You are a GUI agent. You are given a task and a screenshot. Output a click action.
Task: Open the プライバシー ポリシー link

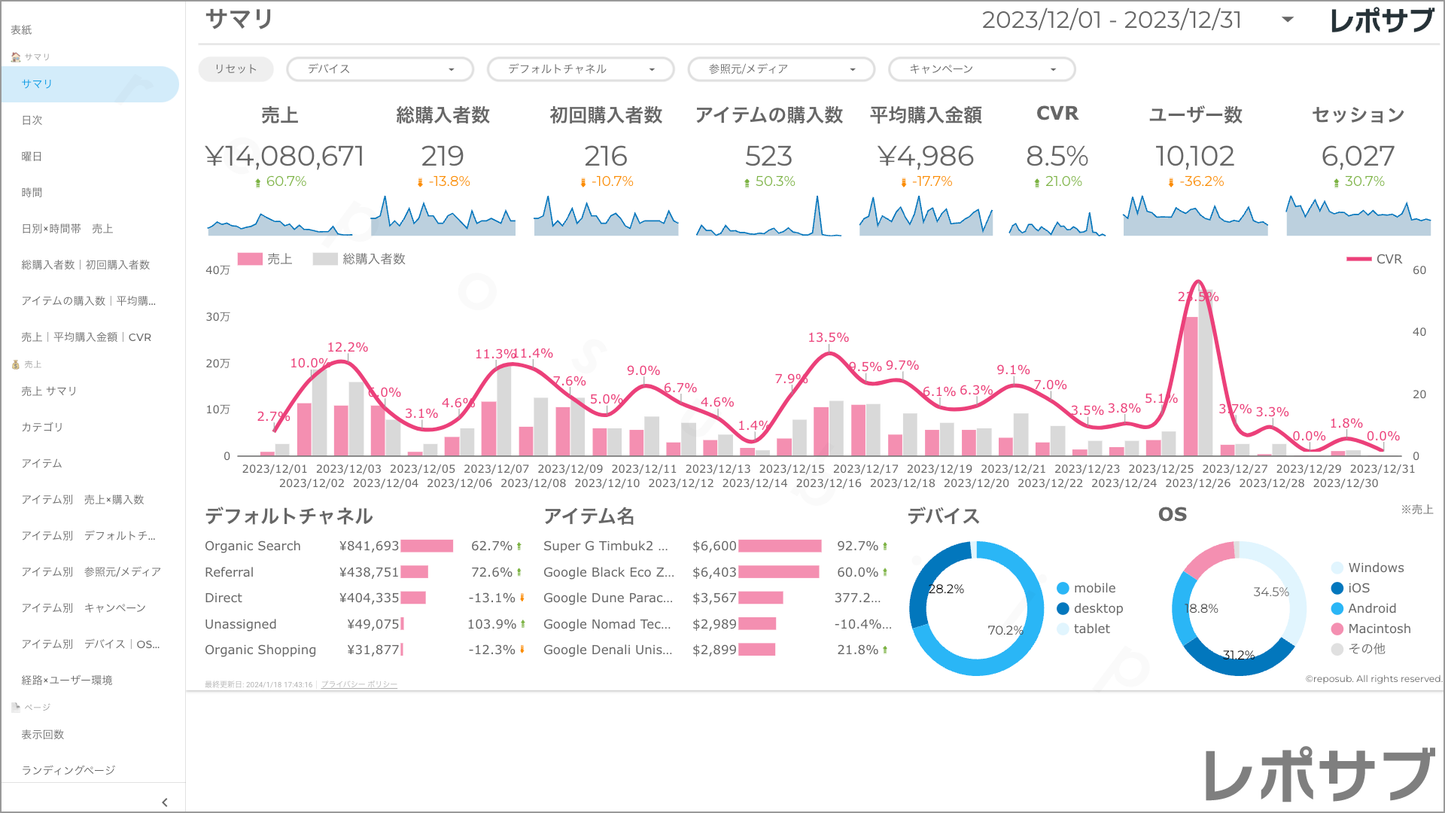pyautogui.click(x=359, y=685)
